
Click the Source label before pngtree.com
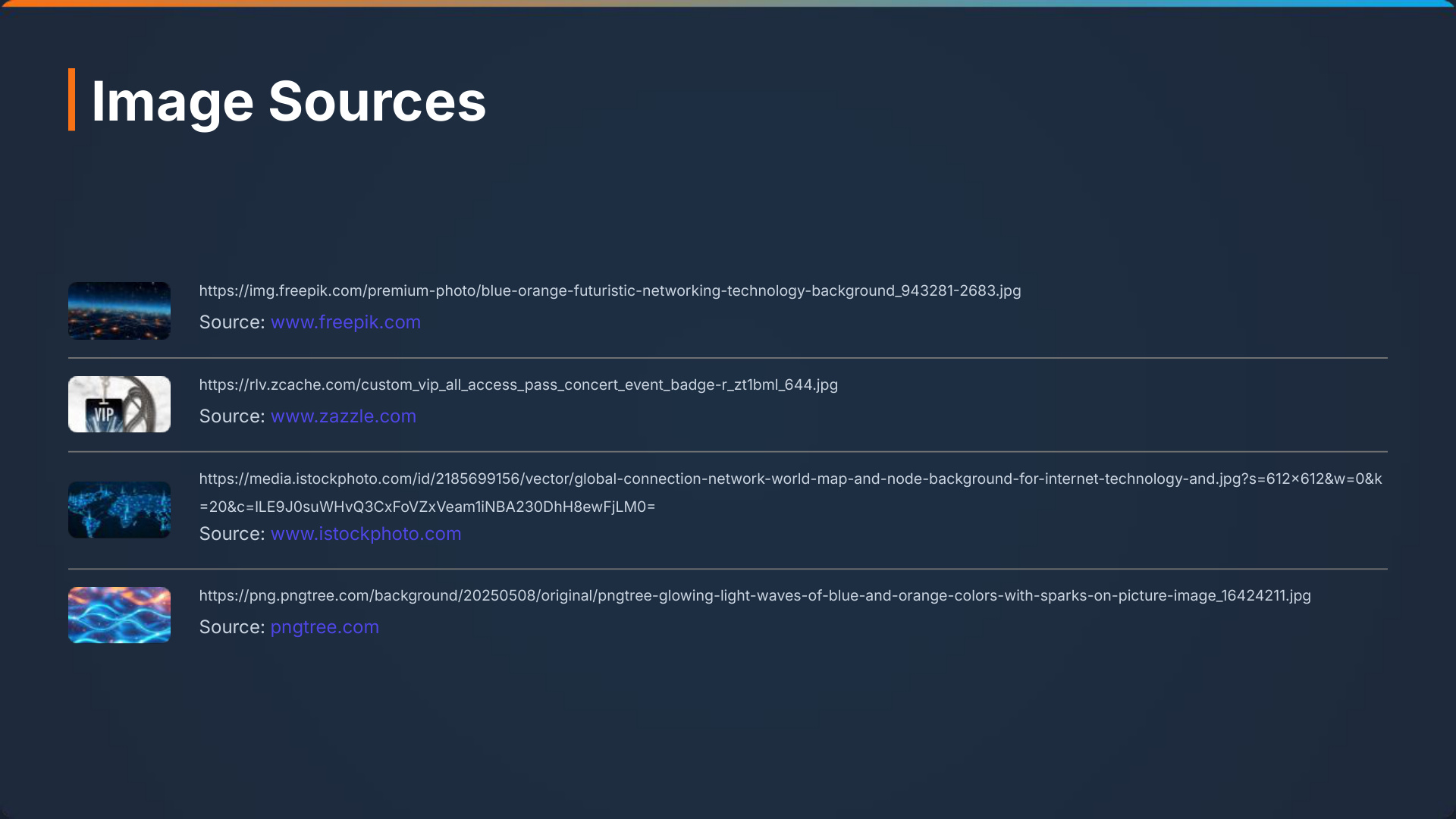click(231, 627)
